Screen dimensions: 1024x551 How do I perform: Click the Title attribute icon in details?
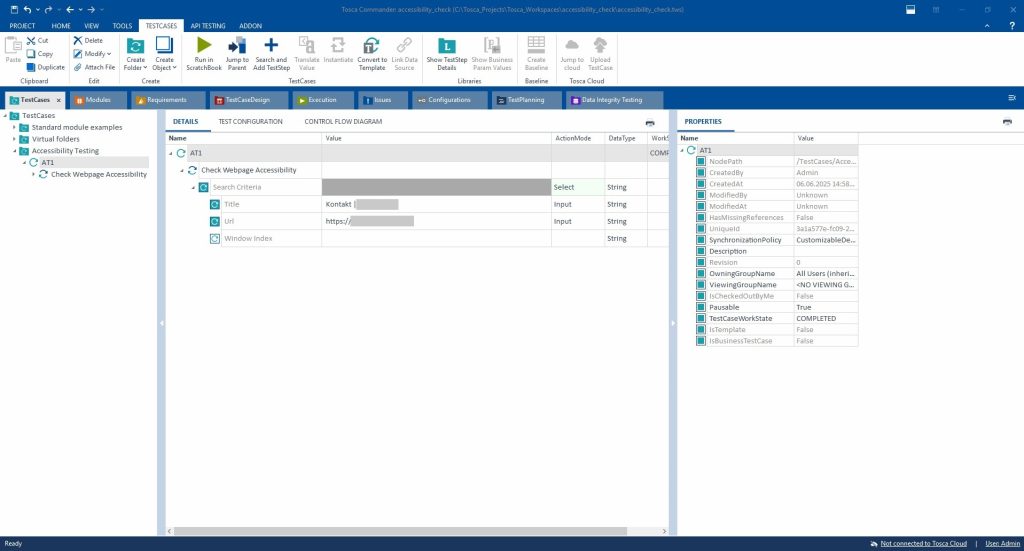tap(215, 204)
